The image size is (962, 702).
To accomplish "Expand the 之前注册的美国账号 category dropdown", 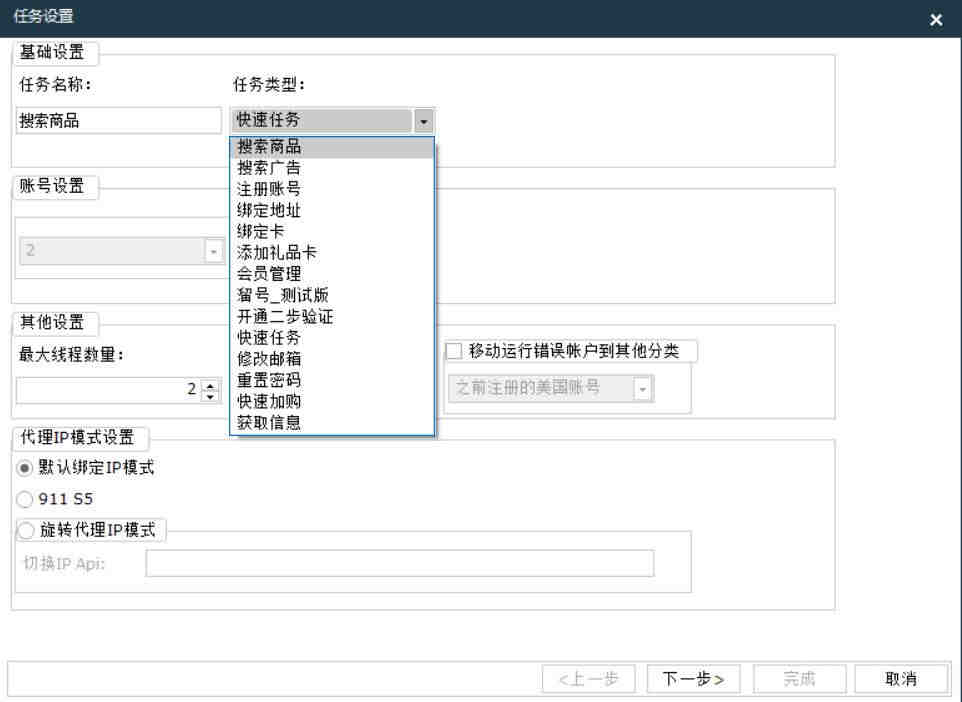I will 643,389.
